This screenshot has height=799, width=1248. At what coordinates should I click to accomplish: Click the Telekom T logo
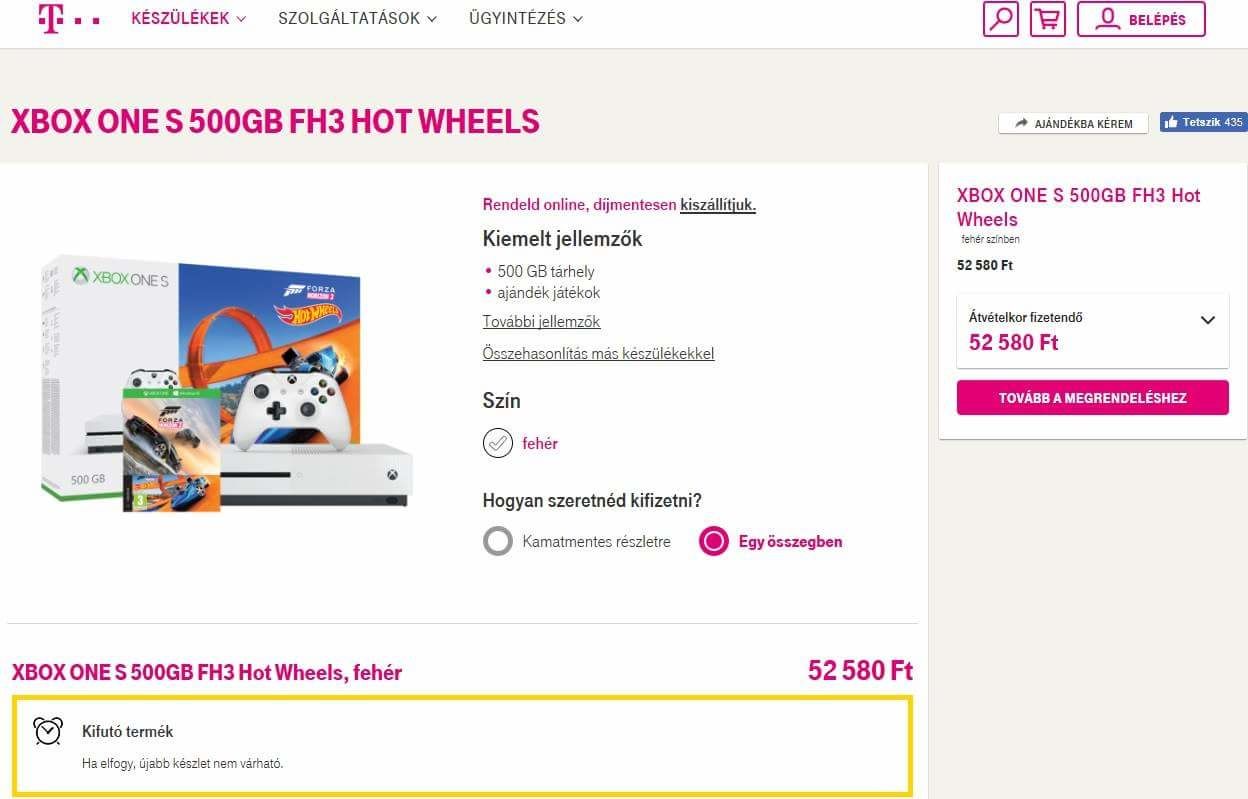[52, 18]
